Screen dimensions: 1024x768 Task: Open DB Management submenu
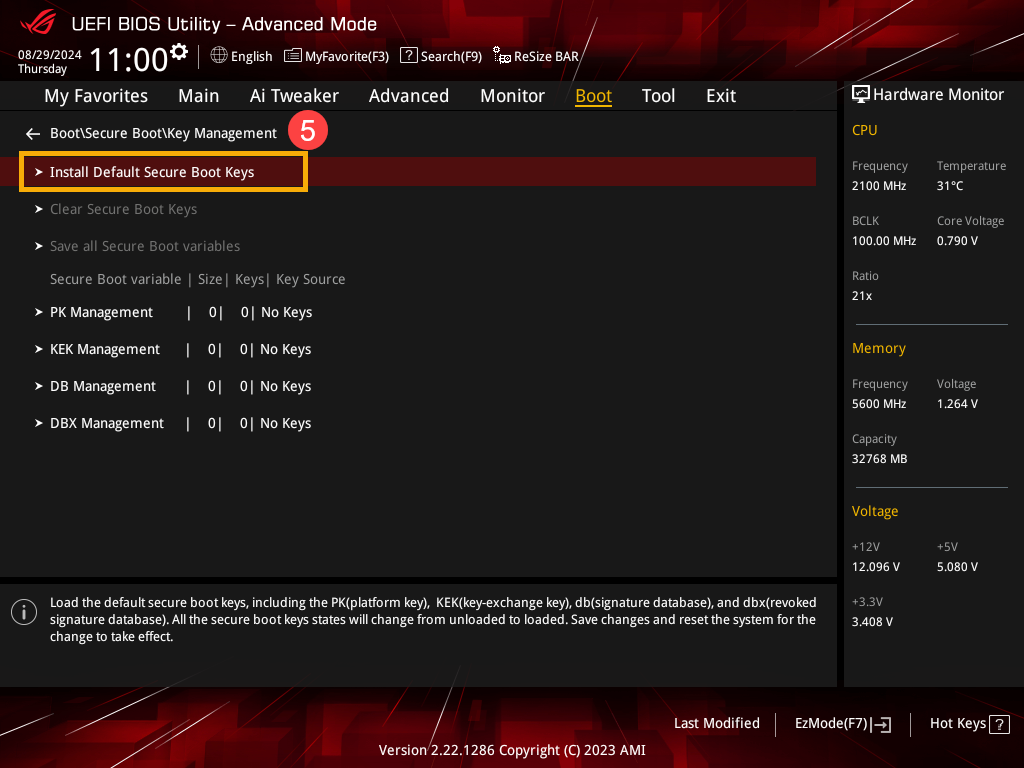pos(102,386)
